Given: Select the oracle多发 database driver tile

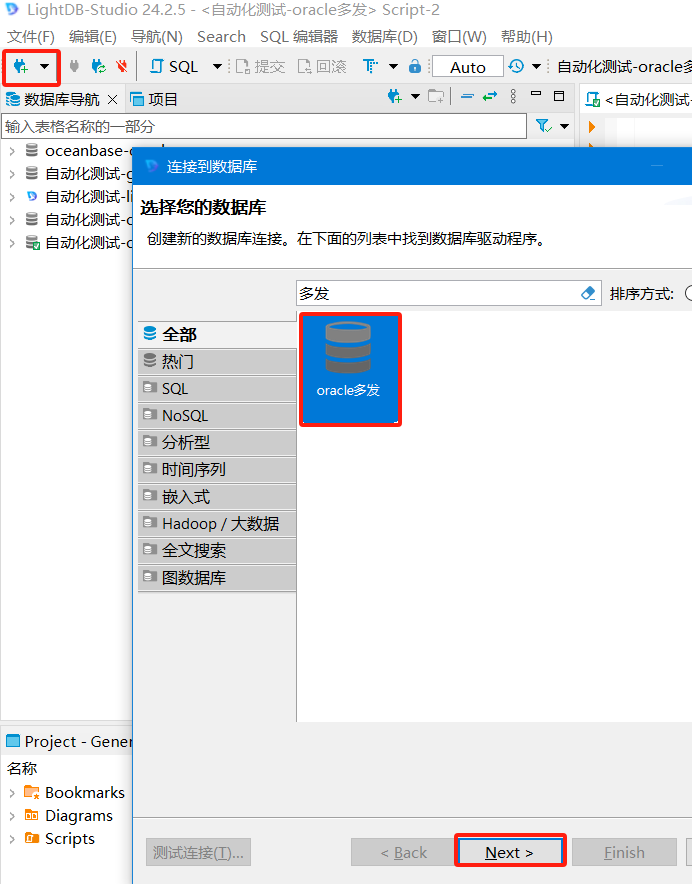Looking at the screenshot, I should coord(350,369).
